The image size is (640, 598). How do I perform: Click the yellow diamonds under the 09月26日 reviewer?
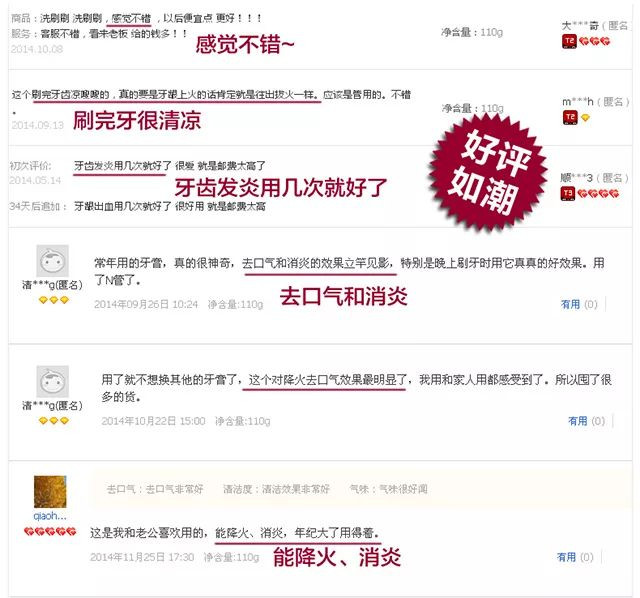53,300
